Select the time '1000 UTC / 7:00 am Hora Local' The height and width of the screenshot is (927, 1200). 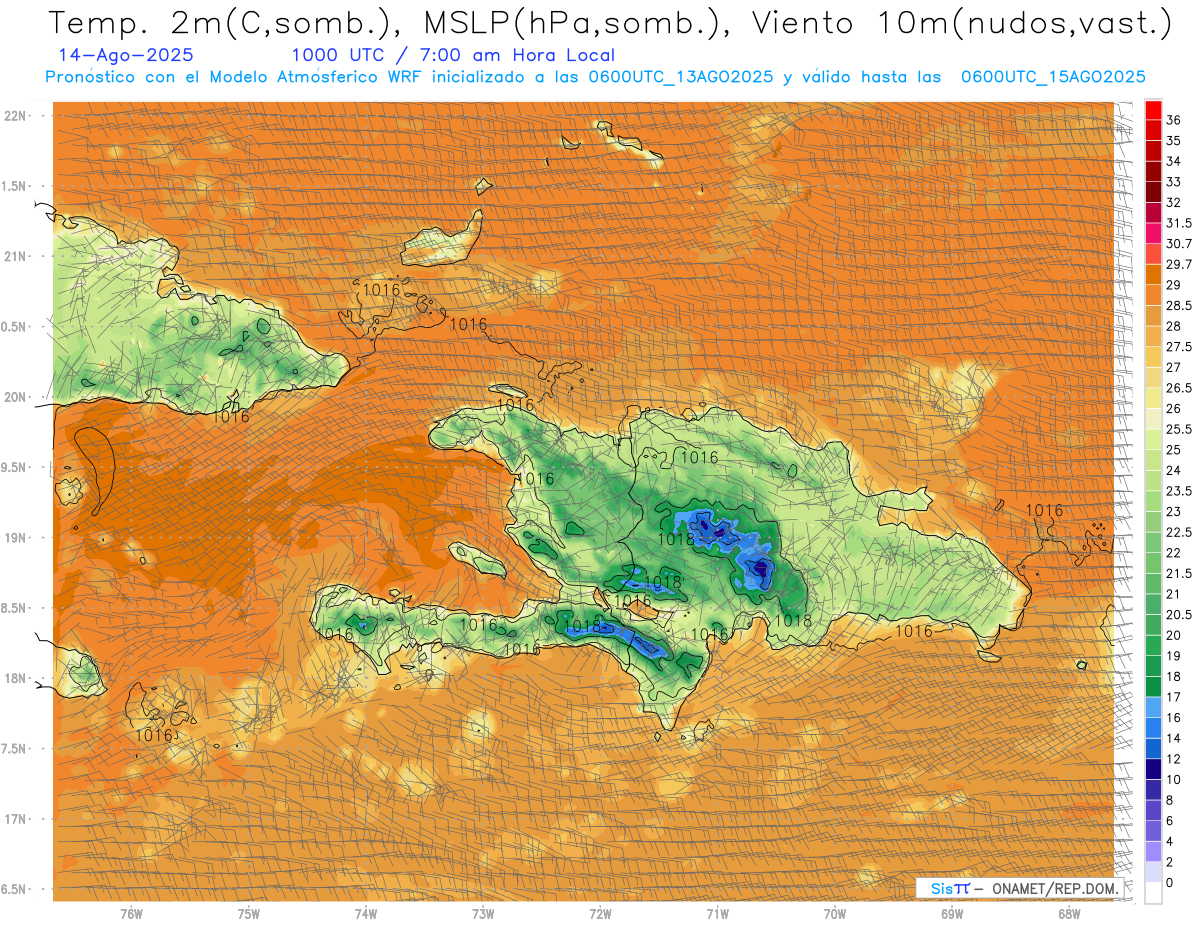pos(453,55)
